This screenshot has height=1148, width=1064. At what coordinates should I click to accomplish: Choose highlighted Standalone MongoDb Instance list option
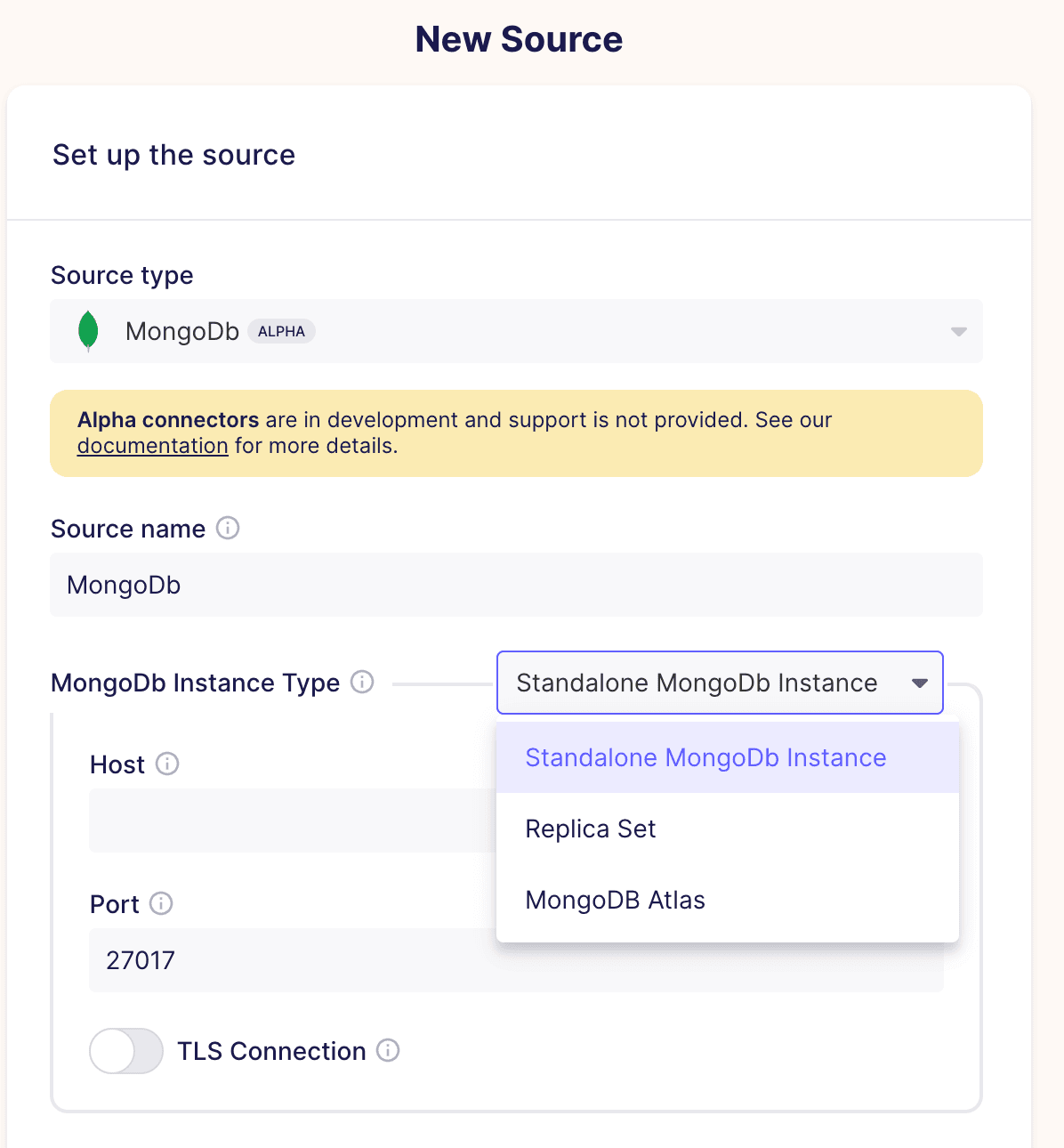pos(705,758)
